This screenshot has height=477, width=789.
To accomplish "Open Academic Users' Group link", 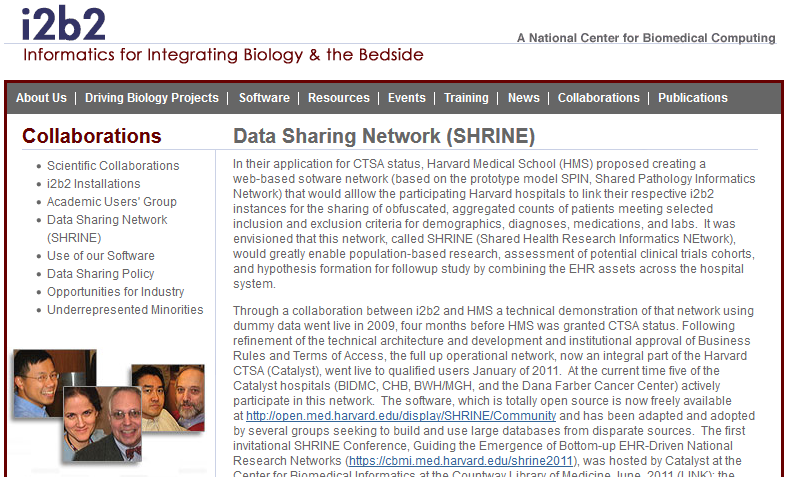I will 112,202.
